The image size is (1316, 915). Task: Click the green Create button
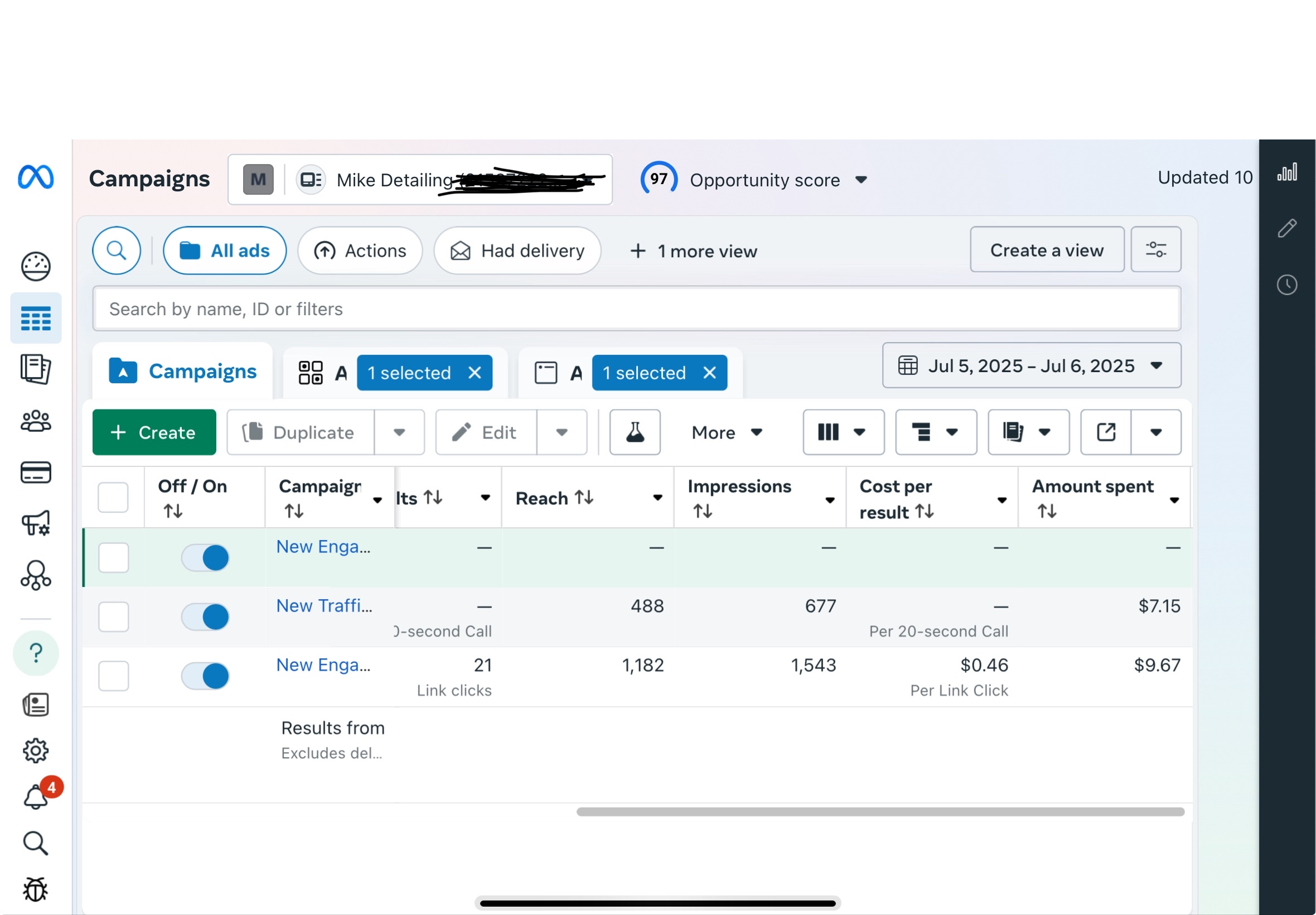(x=154, y=432)
